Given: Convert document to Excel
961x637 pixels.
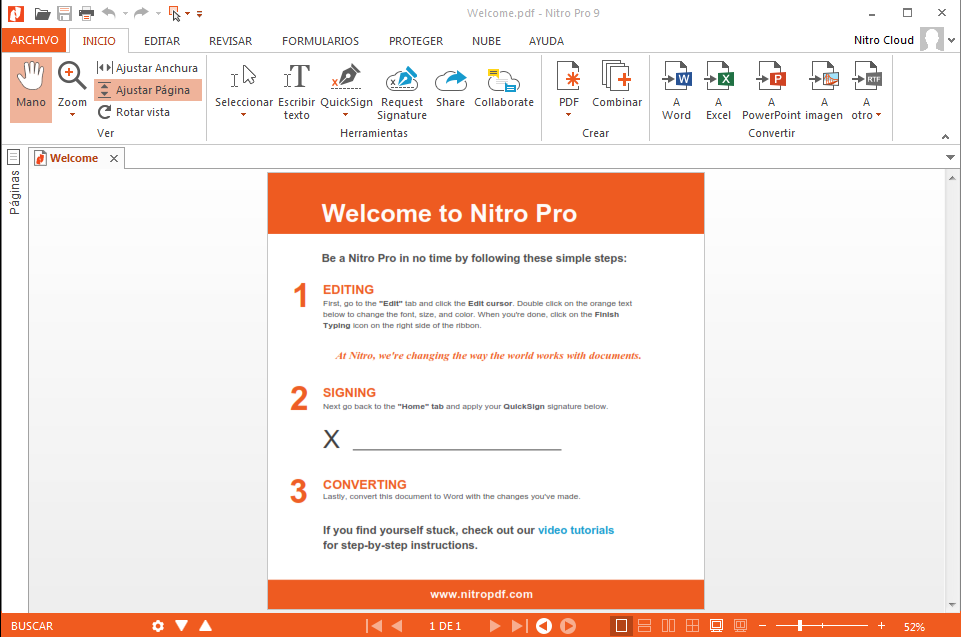Looking at the screenshot, I should point(718,91).
